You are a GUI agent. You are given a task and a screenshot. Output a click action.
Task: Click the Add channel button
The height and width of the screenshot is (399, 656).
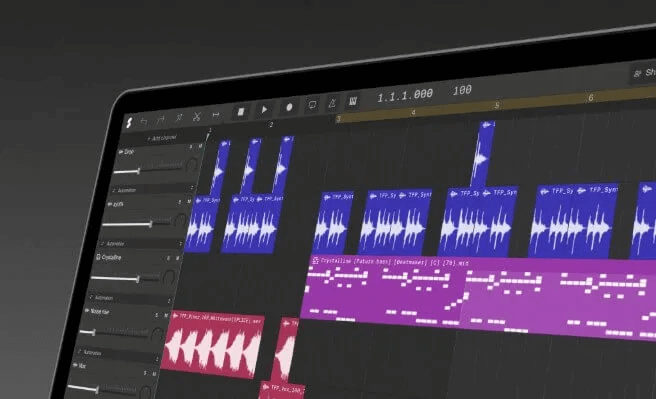(x=161, y=138)
